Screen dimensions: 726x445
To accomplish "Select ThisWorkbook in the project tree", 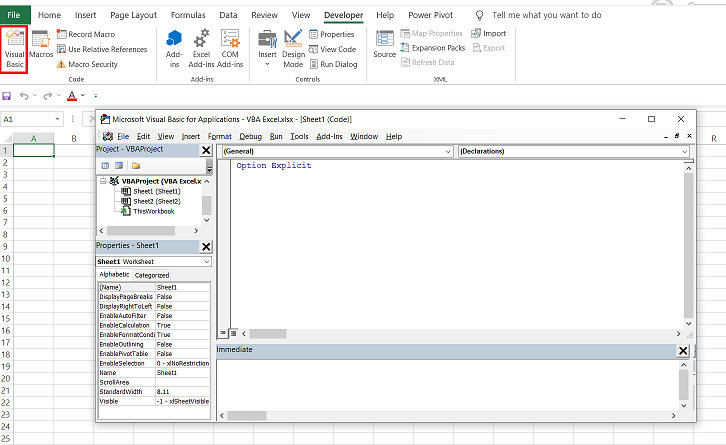I will coord(153,211).
